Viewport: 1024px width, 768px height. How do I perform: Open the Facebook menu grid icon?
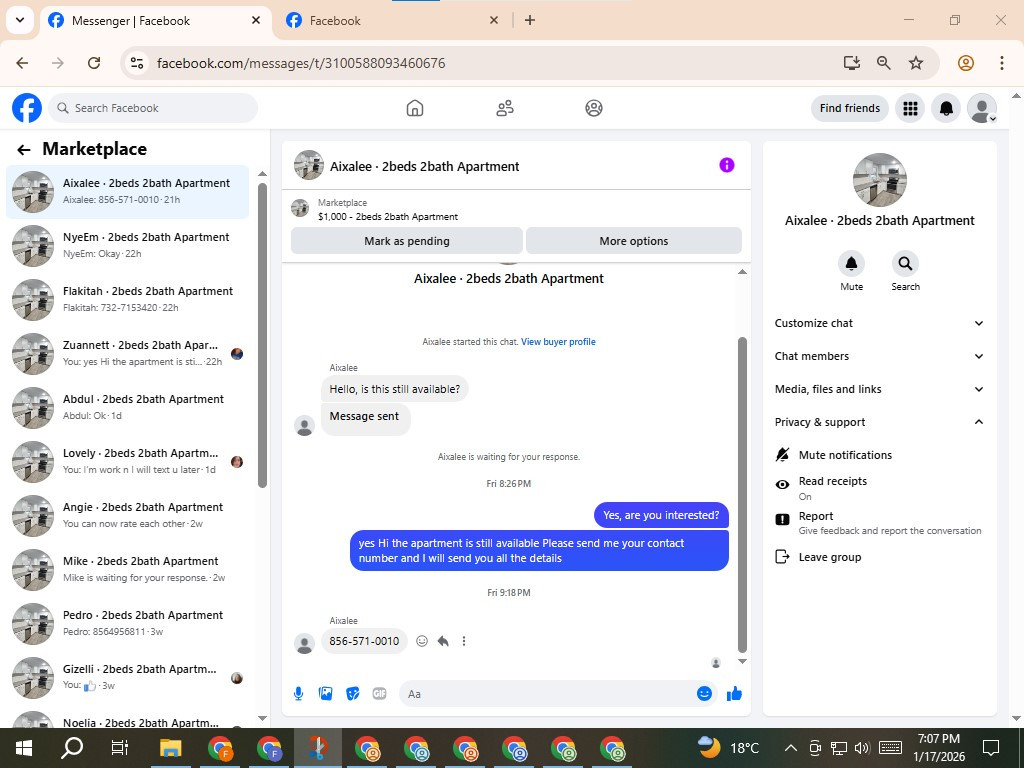click(910, 108)
